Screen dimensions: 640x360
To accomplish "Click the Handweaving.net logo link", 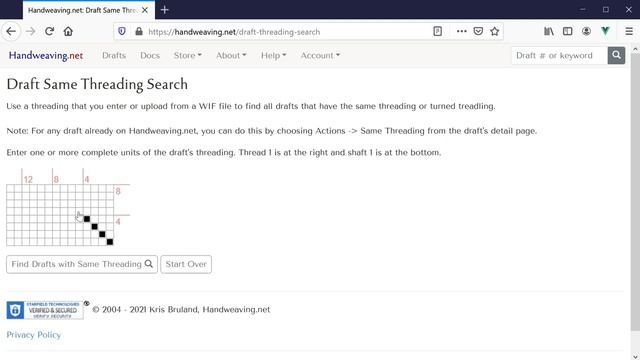I will click(46, 55).
